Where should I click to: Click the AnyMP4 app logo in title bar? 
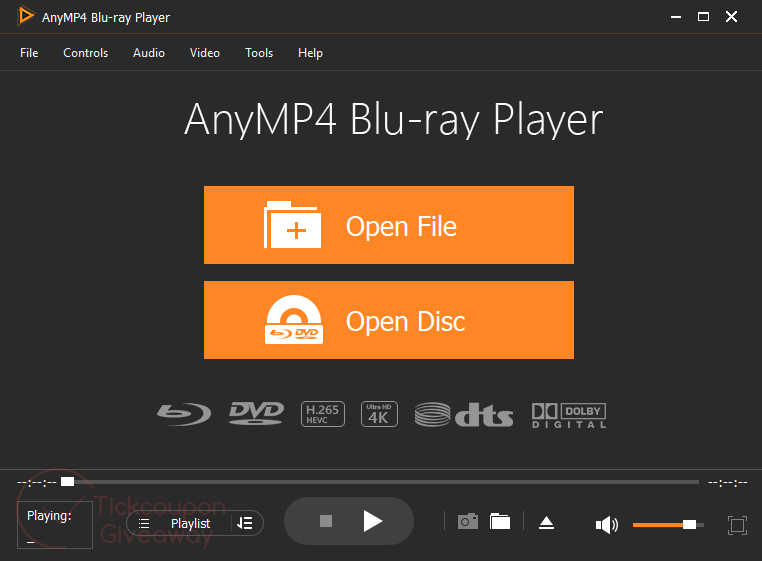tap(25, 16)
